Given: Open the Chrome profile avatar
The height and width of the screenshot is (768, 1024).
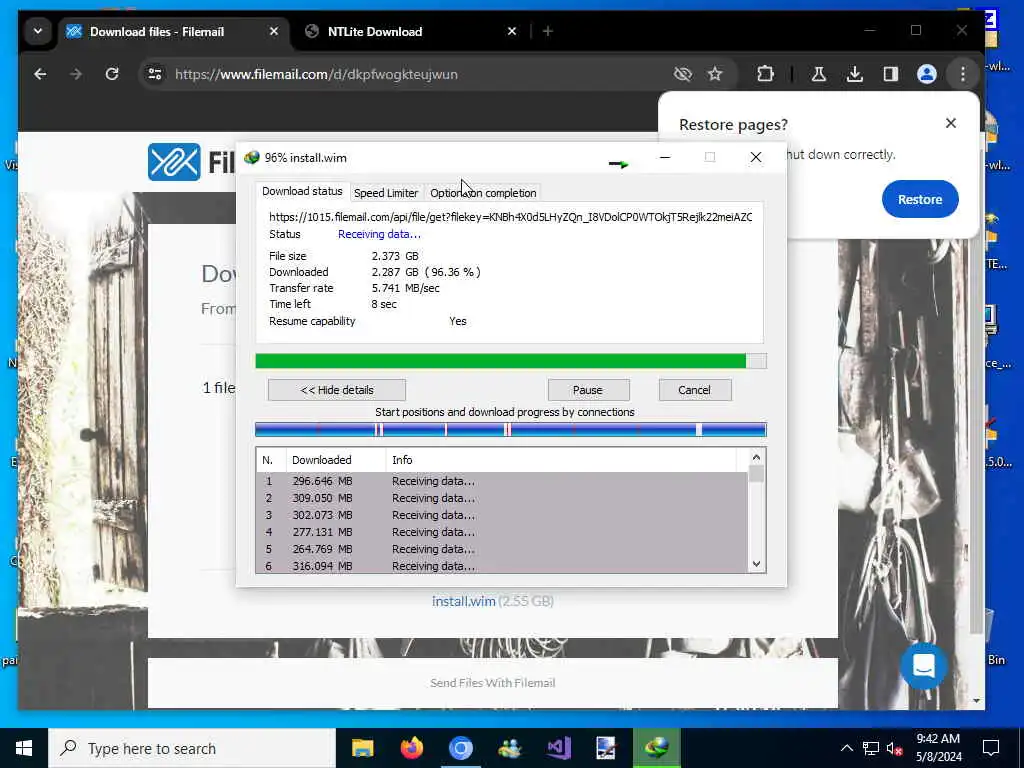Looking at the screenshot, I should click(926, 74).
